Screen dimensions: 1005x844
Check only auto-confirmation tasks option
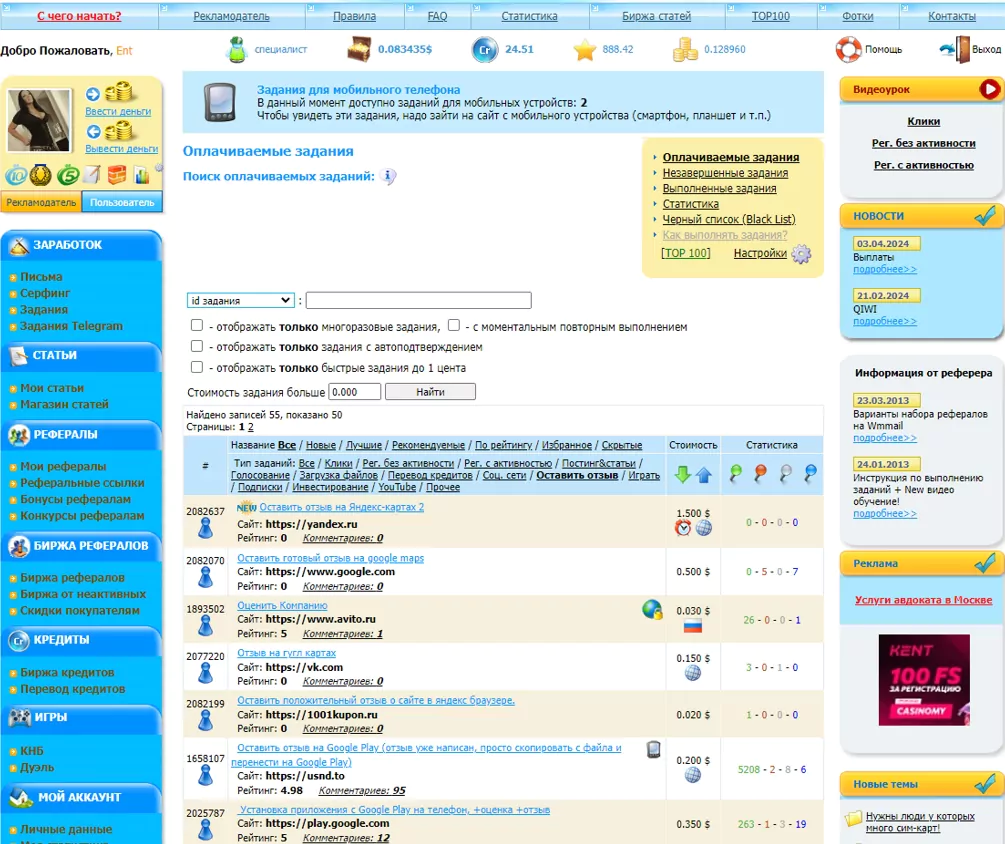coord(197,346)
